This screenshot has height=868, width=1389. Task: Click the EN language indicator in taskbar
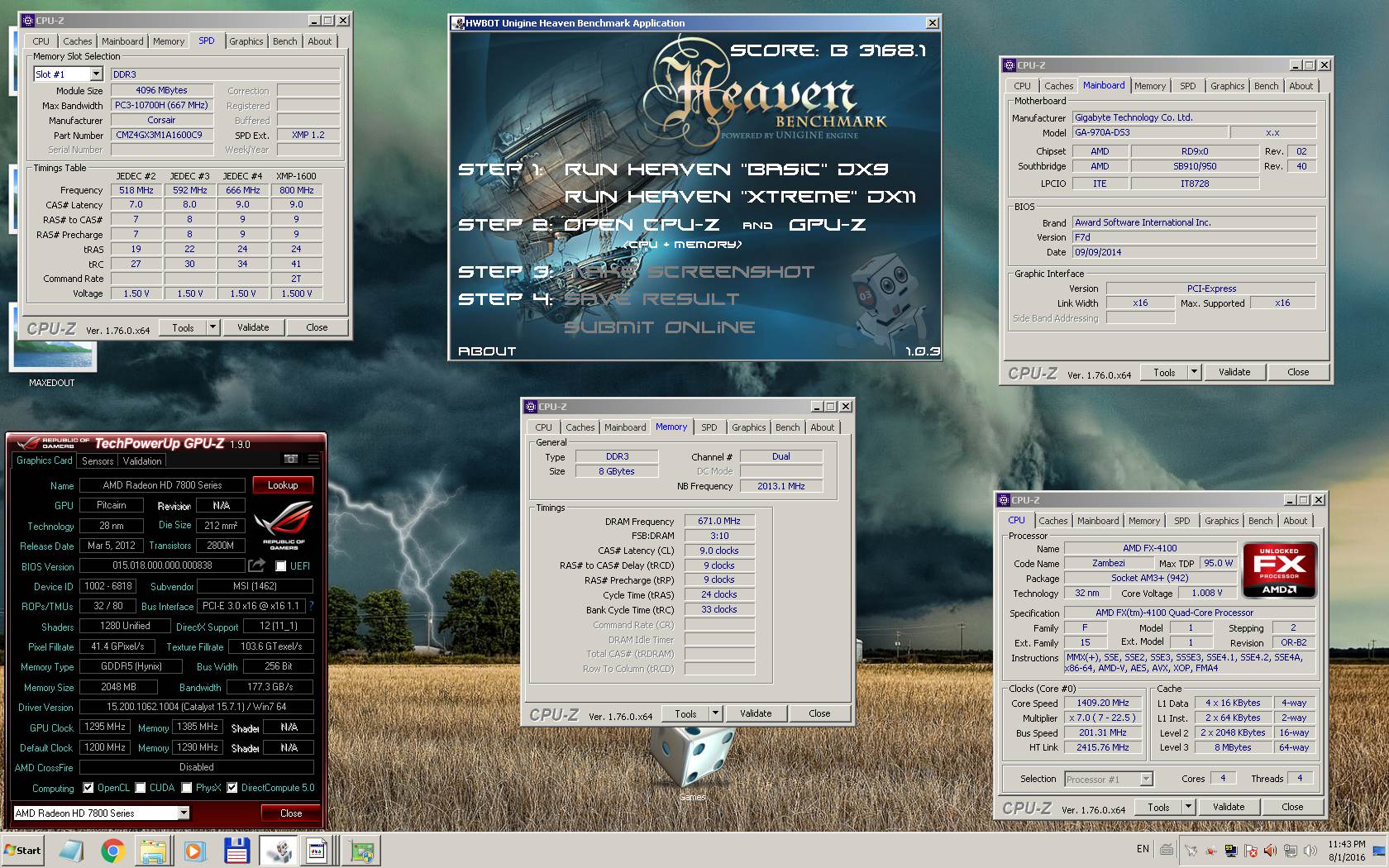[1143, 849]
